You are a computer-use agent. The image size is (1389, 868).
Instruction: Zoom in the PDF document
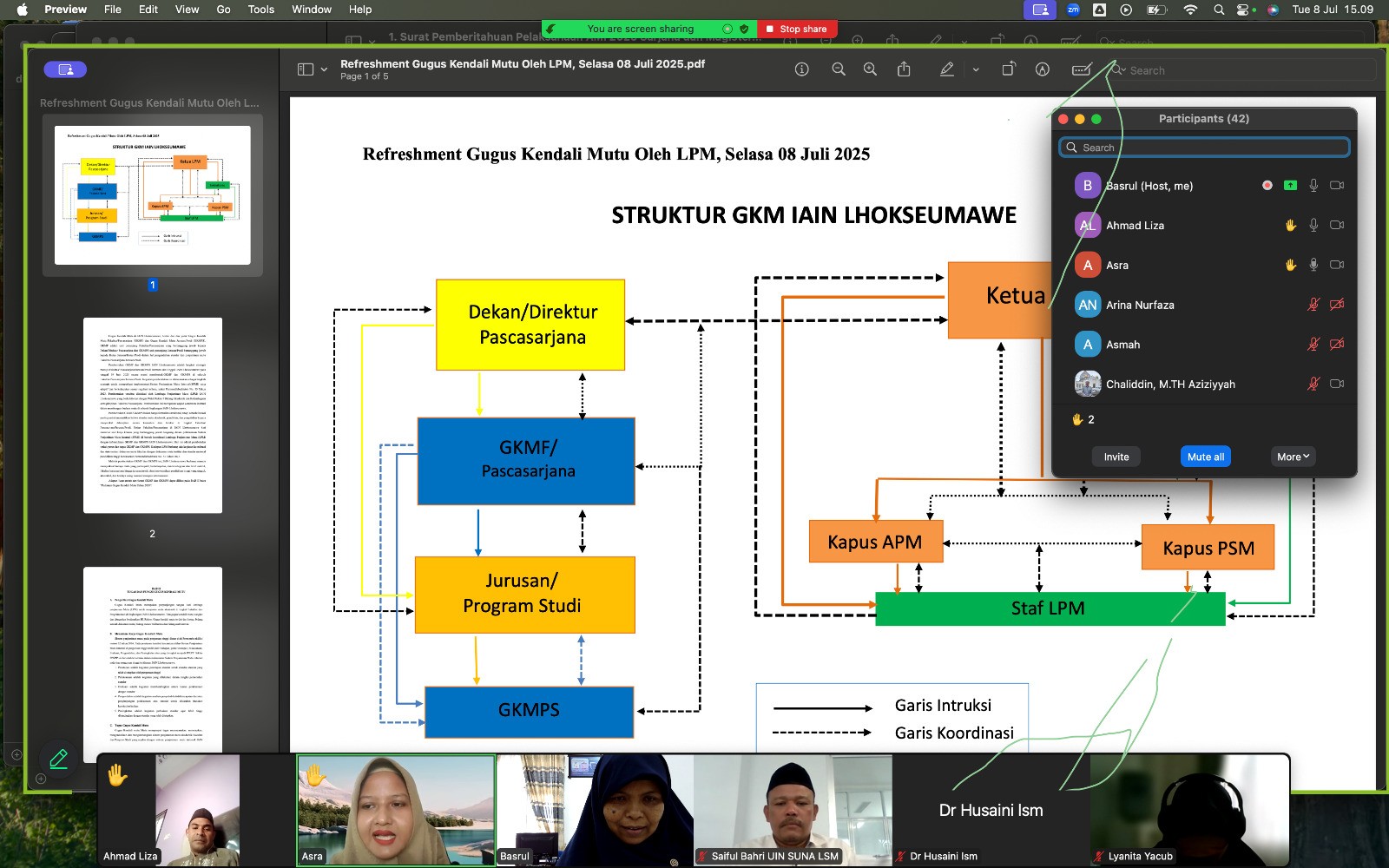click(870, 69)
